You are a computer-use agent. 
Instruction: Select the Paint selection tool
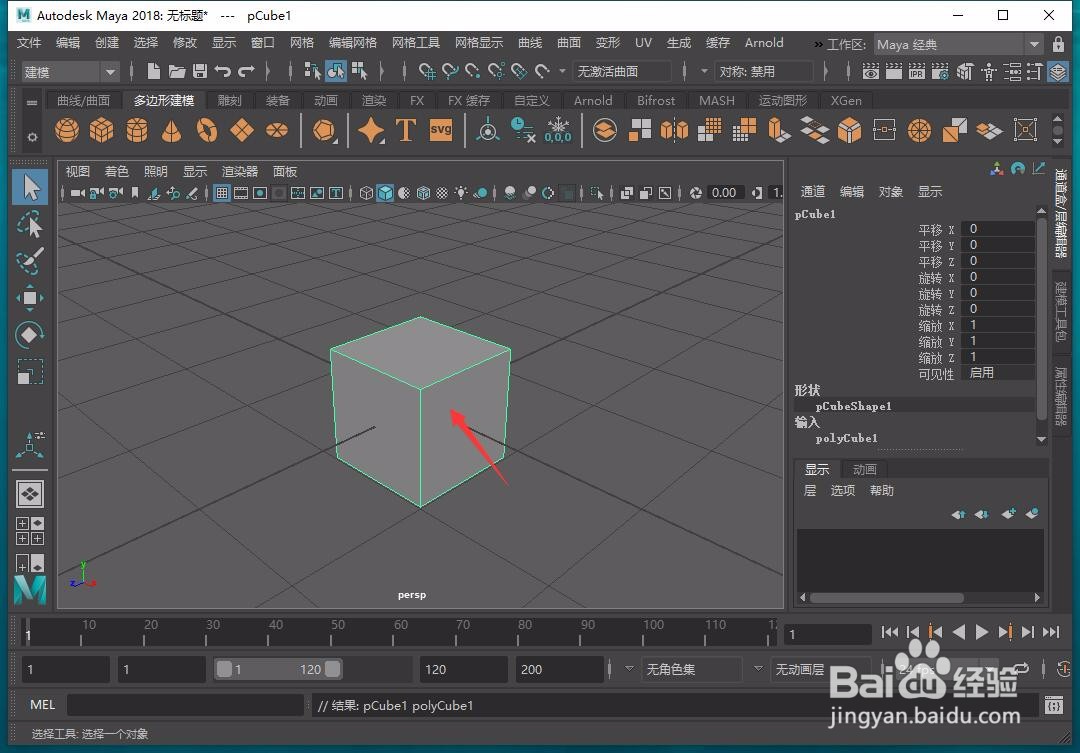[x=30, y=260]
